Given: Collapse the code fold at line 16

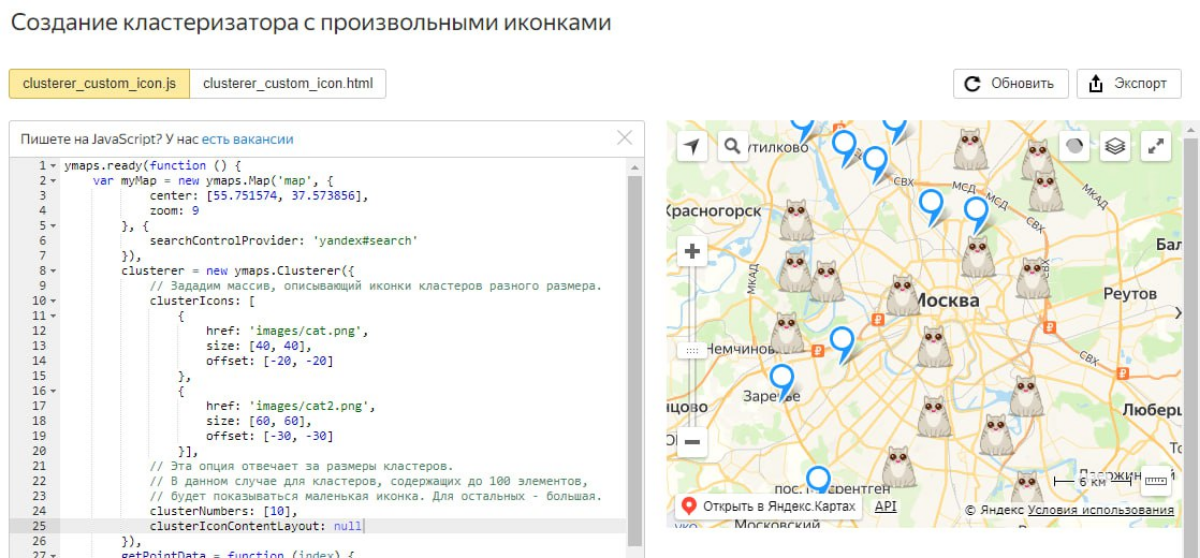Looking at the screenshot, I should coord(53,391).
